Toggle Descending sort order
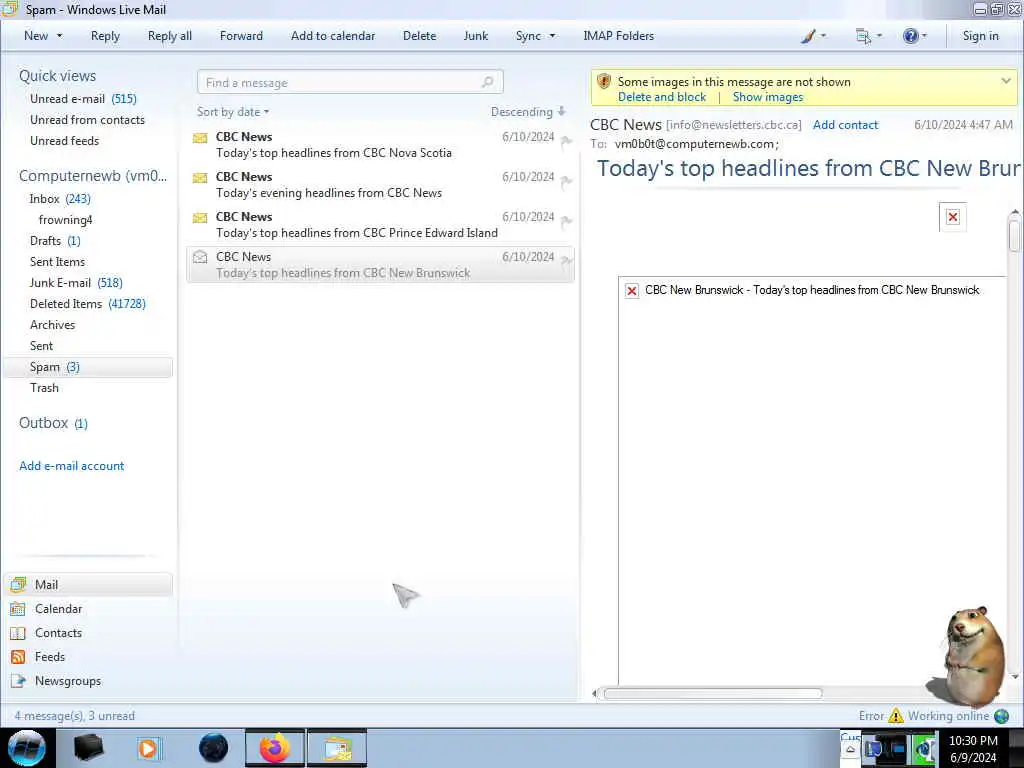This screenshot has height=768, width=1024. tap(528, 112)
